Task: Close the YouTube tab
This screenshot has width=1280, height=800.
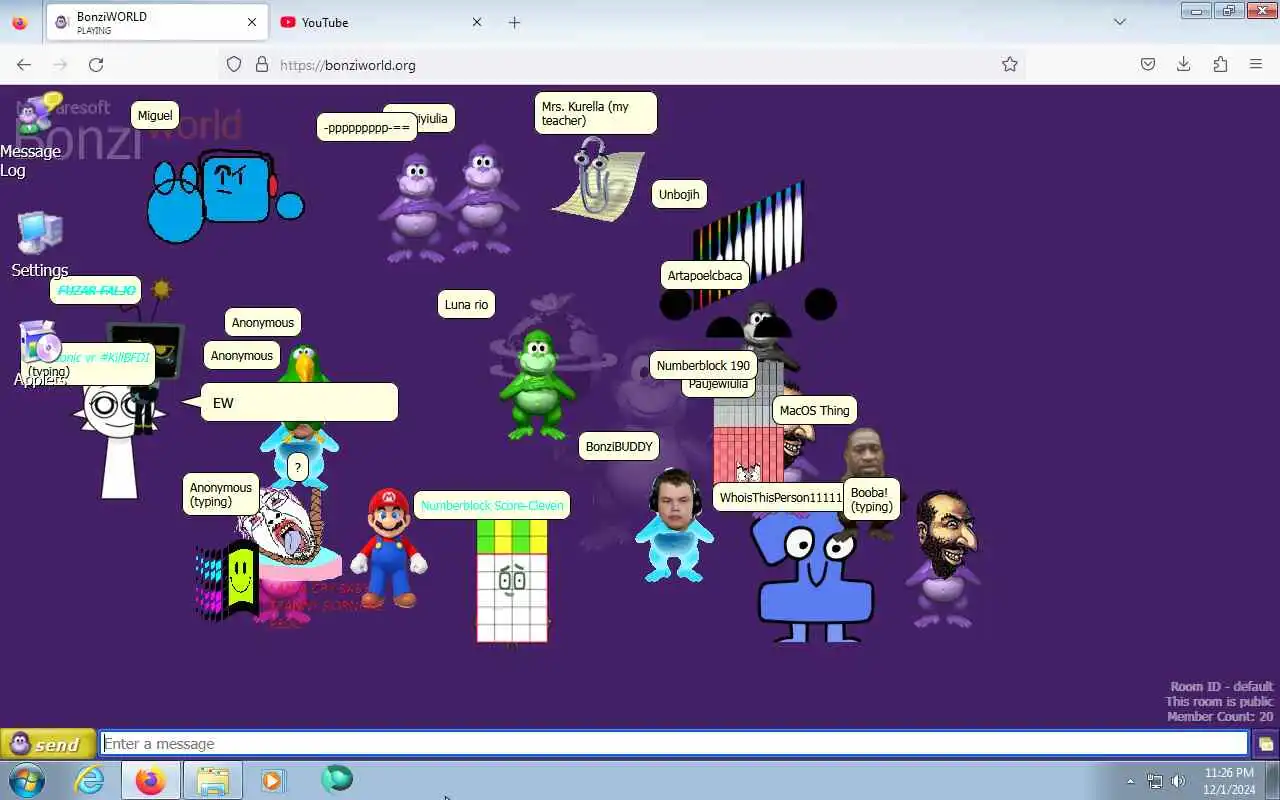Action: [476, 22]
